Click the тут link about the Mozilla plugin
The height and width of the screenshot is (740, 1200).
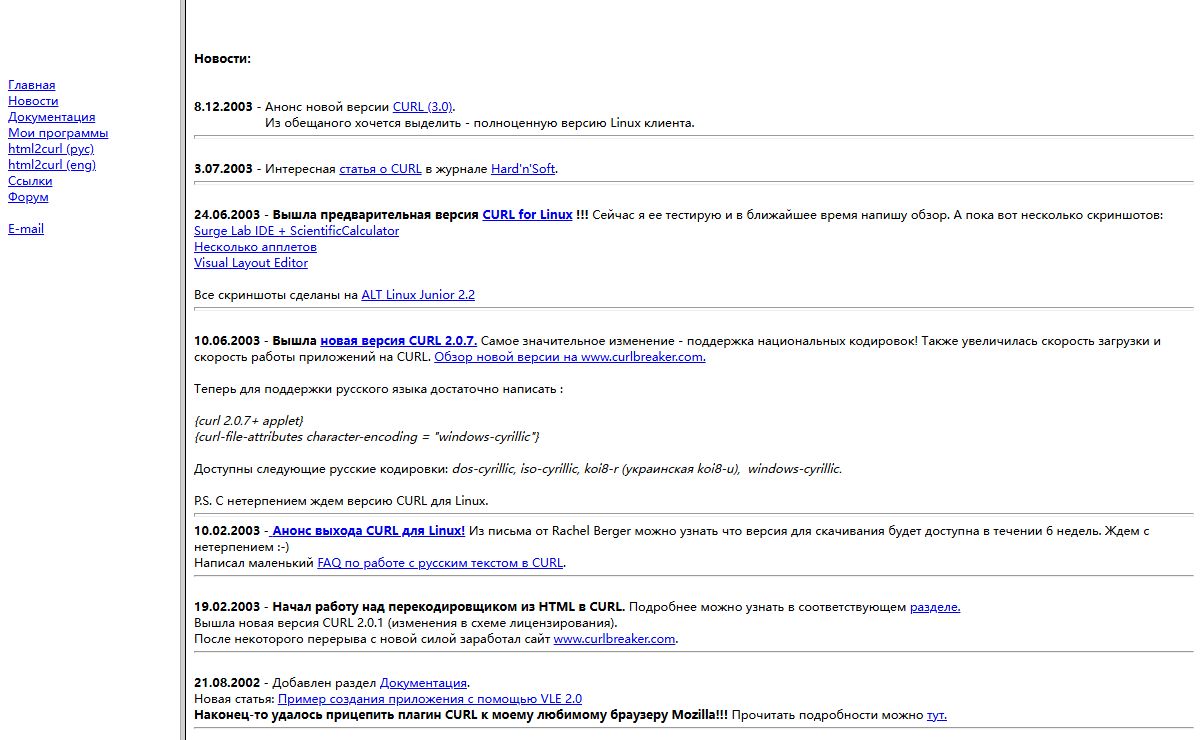pyautogui.click(x=937, y=715)
